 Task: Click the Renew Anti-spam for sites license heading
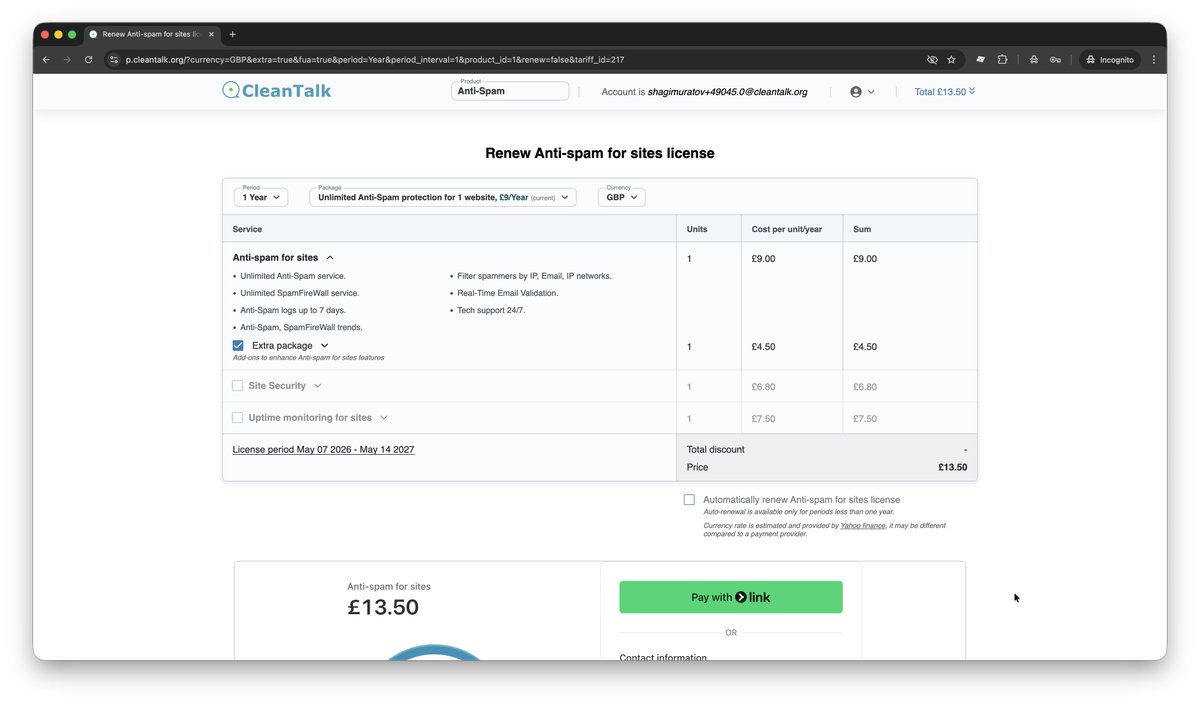click(x=600, y=153)
